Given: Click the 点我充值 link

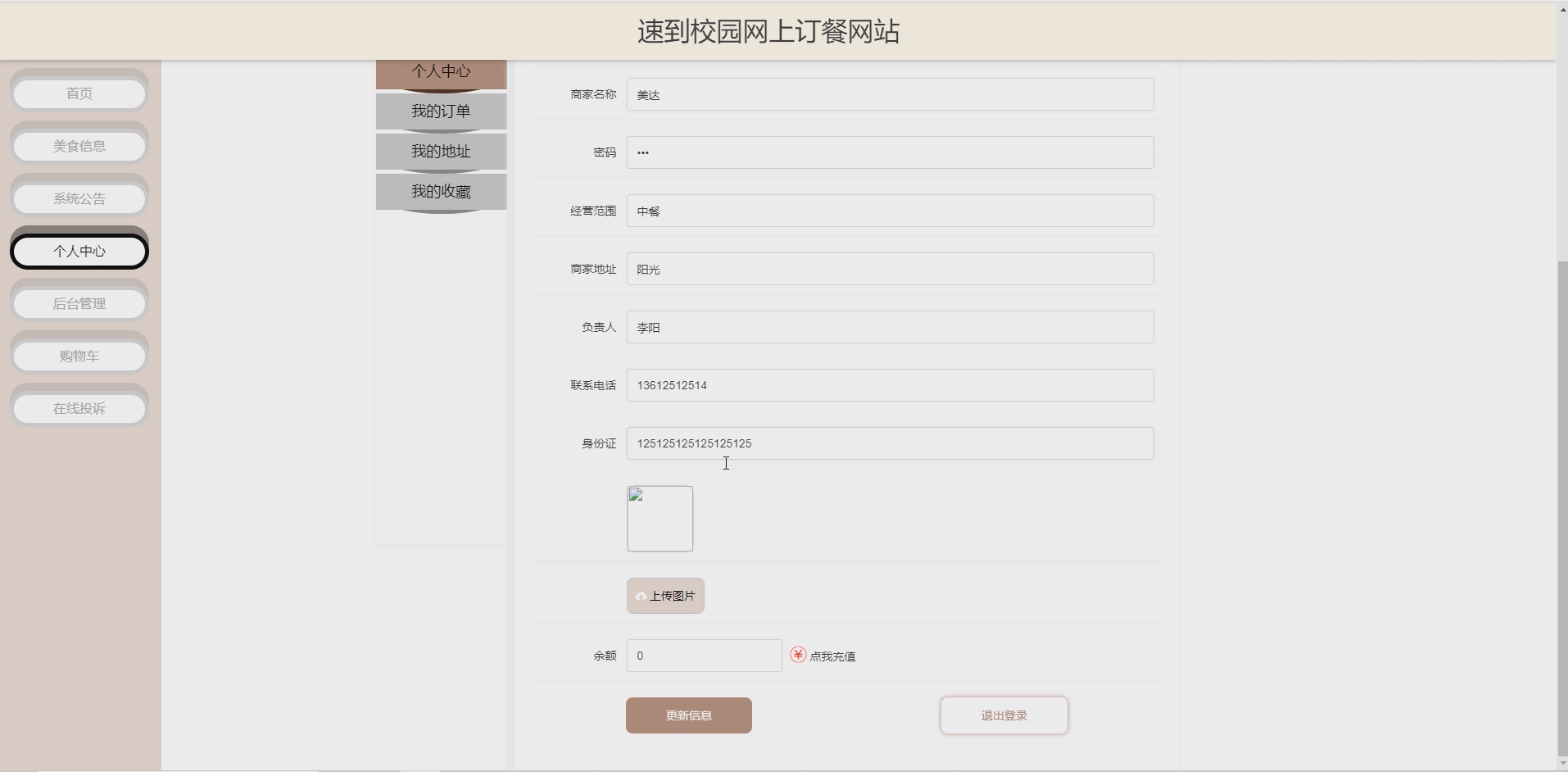Looking at the screenshot, I should [x=832, y=656].
